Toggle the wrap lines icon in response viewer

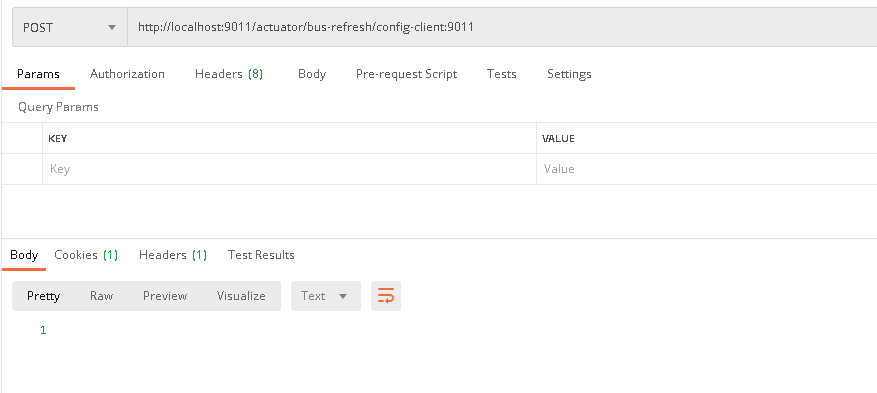point(386,296)
